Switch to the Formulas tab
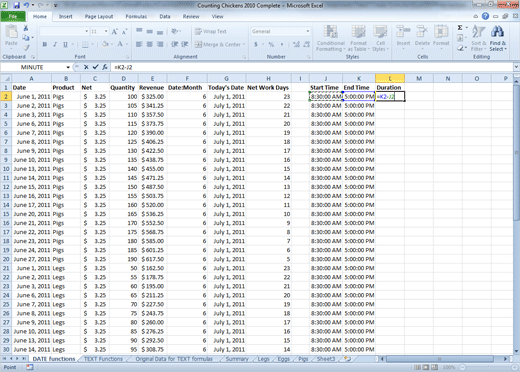 (x=136, y=16)
